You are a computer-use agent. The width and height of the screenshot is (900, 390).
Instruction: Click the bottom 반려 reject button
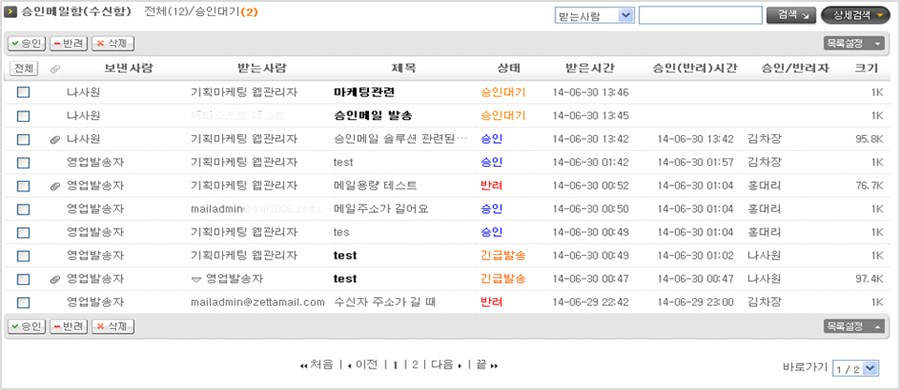(x=69, y=327)
